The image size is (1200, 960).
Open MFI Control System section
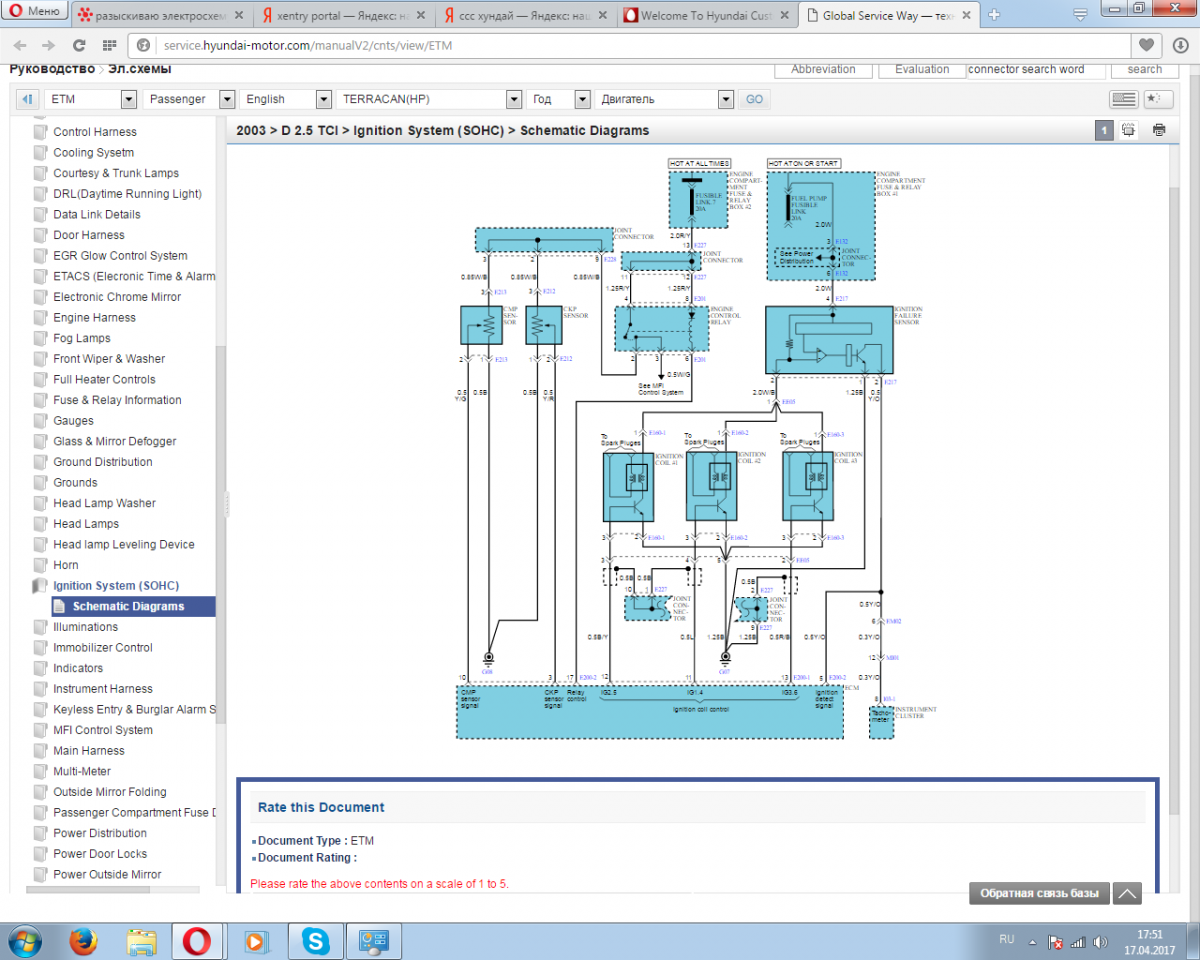[103, 730]
